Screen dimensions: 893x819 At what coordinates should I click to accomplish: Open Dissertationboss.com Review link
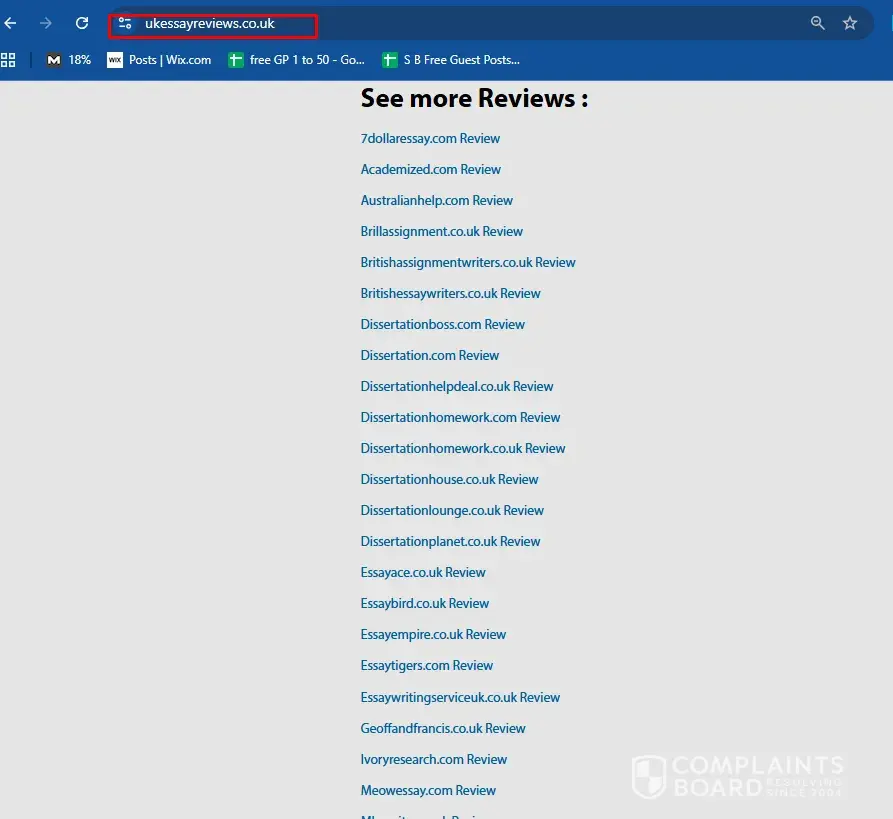(x=442, y=325)
